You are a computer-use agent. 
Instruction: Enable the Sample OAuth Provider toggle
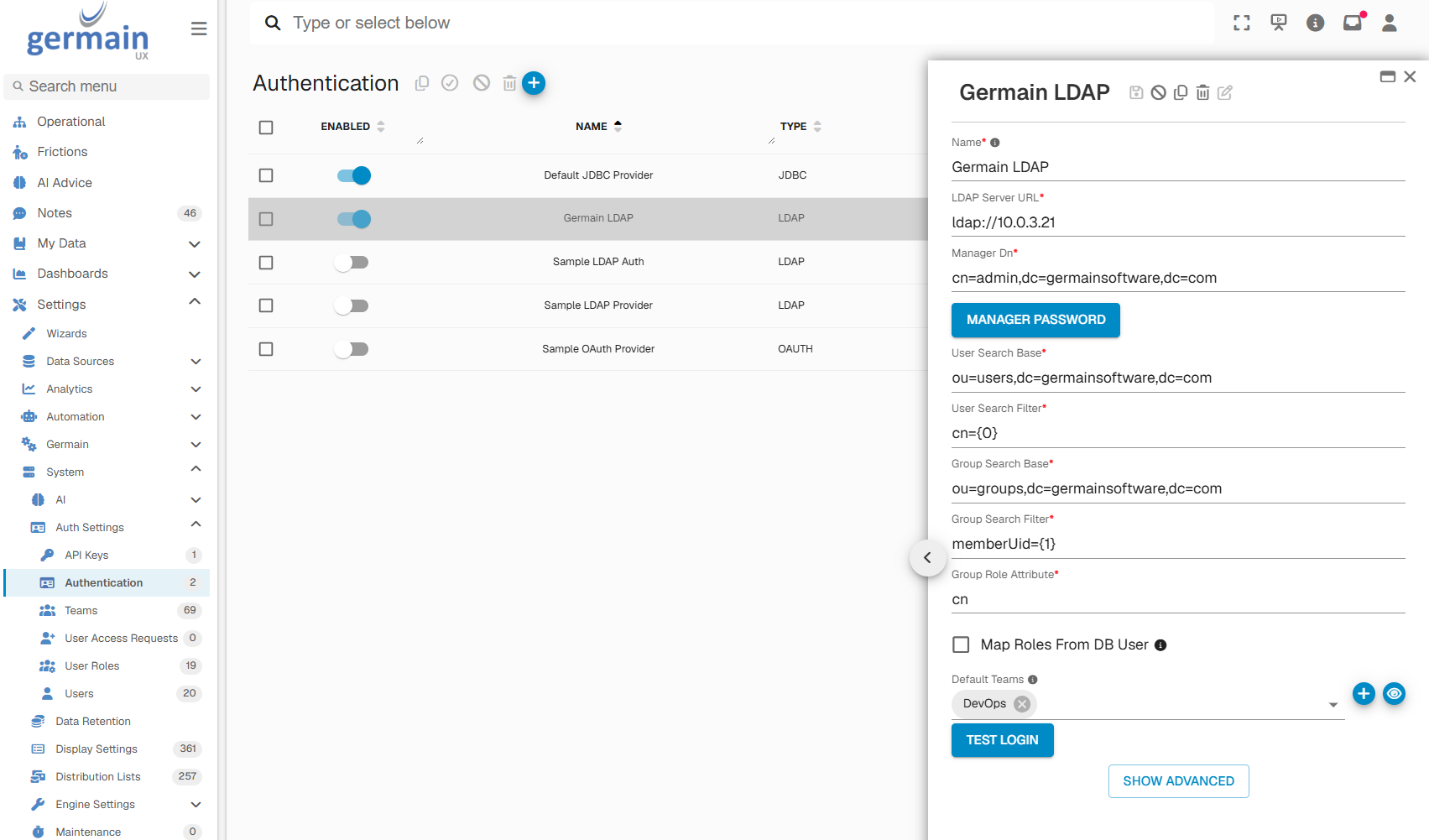pos(352,349)
